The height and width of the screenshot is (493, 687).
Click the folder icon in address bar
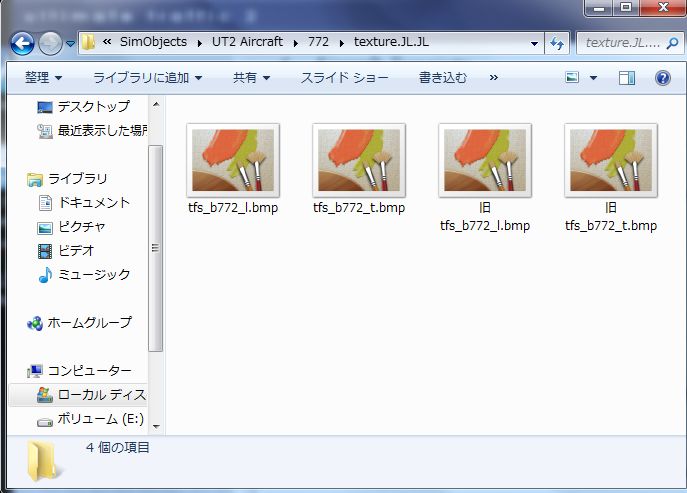[88, 43]
